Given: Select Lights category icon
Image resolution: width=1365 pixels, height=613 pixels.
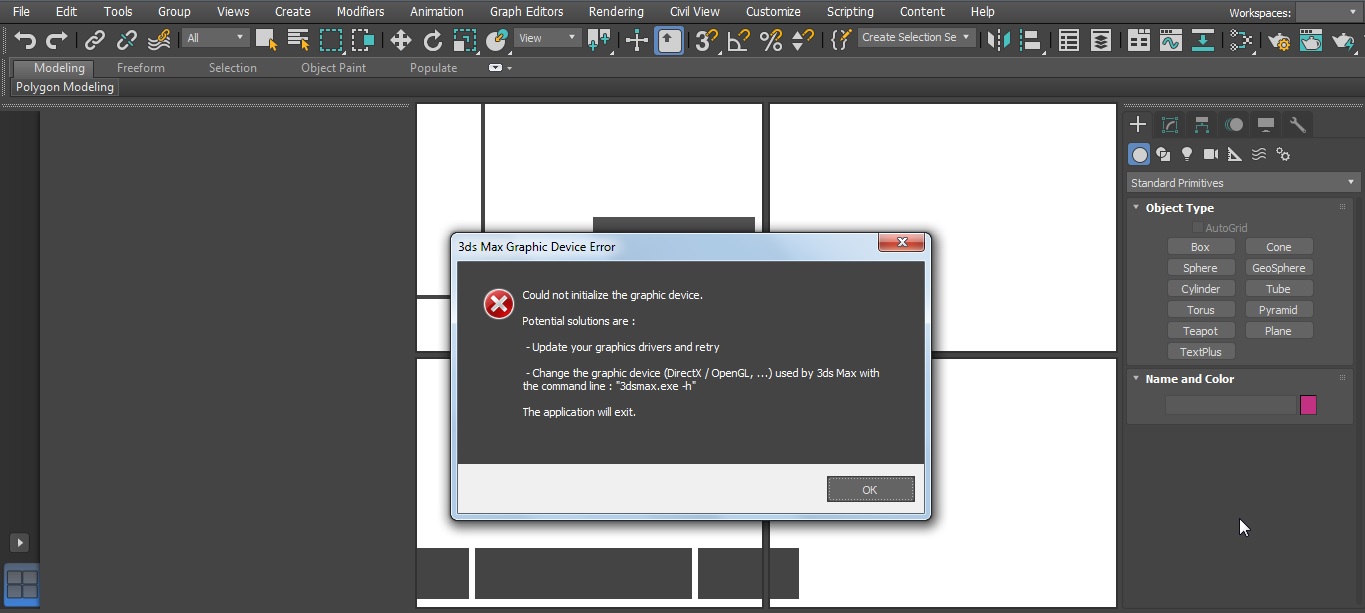Looking at the screenshot, I should point(1187,154).
